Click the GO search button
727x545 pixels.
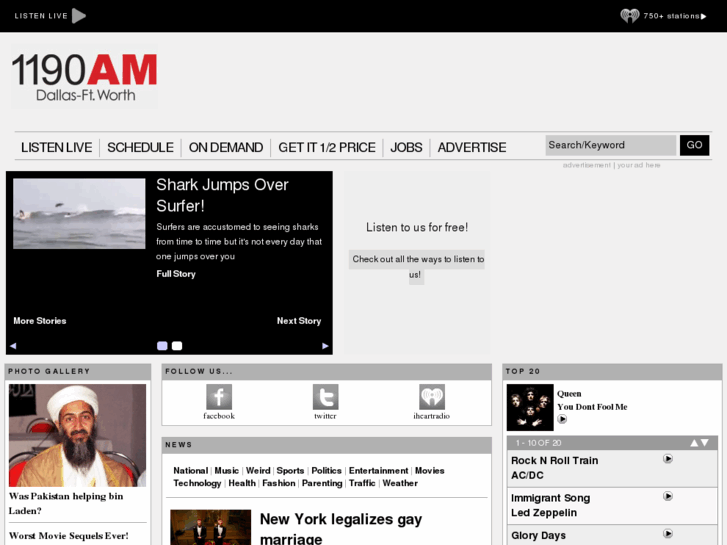coord(695,145)
